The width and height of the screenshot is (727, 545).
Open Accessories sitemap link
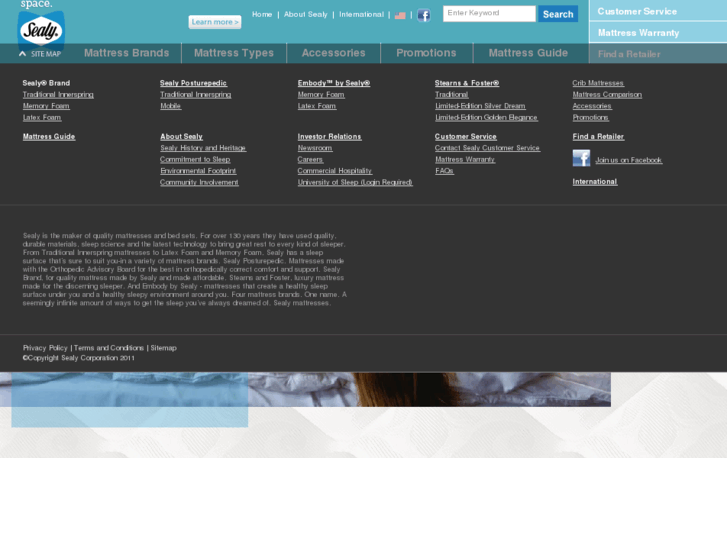tap(592, 106)
